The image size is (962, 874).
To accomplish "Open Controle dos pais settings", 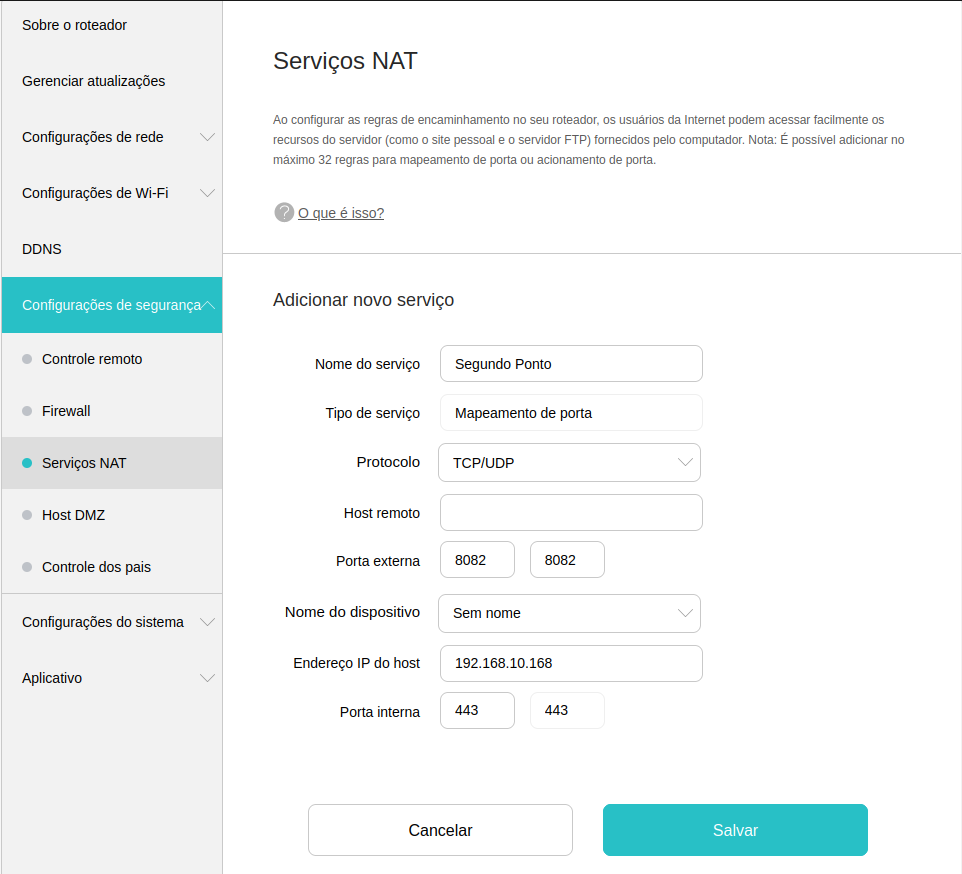I will coord(96,567).
